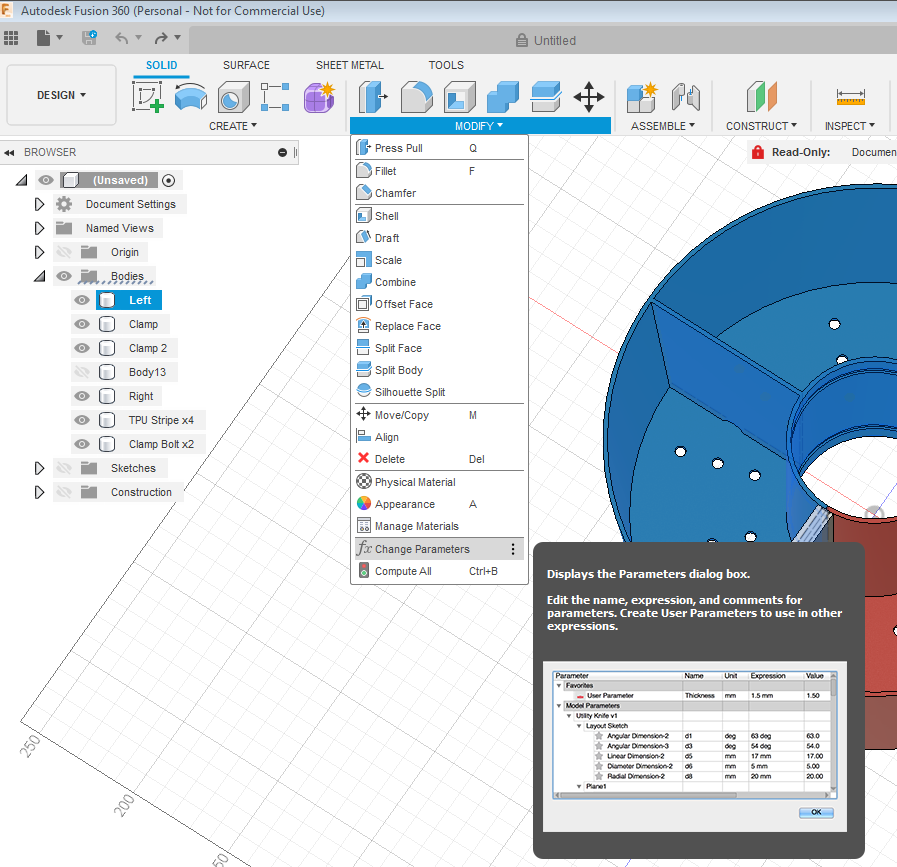The image size is (897, 867).
Task: Hide the Bodies folder
Action: [63, 276]
